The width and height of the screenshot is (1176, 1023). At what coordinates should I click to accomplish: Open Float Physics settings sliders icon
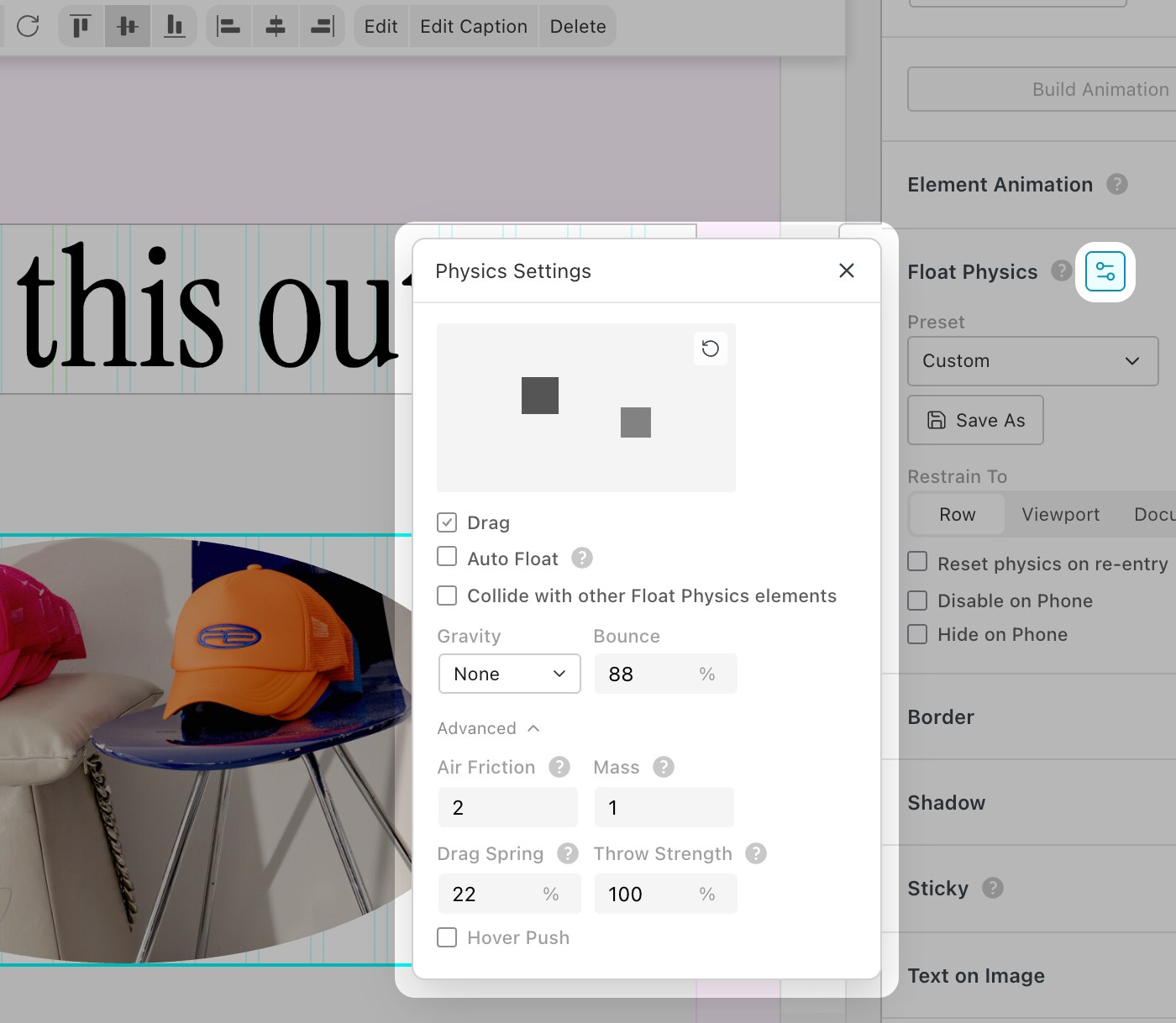click(x=1105, y=272)
